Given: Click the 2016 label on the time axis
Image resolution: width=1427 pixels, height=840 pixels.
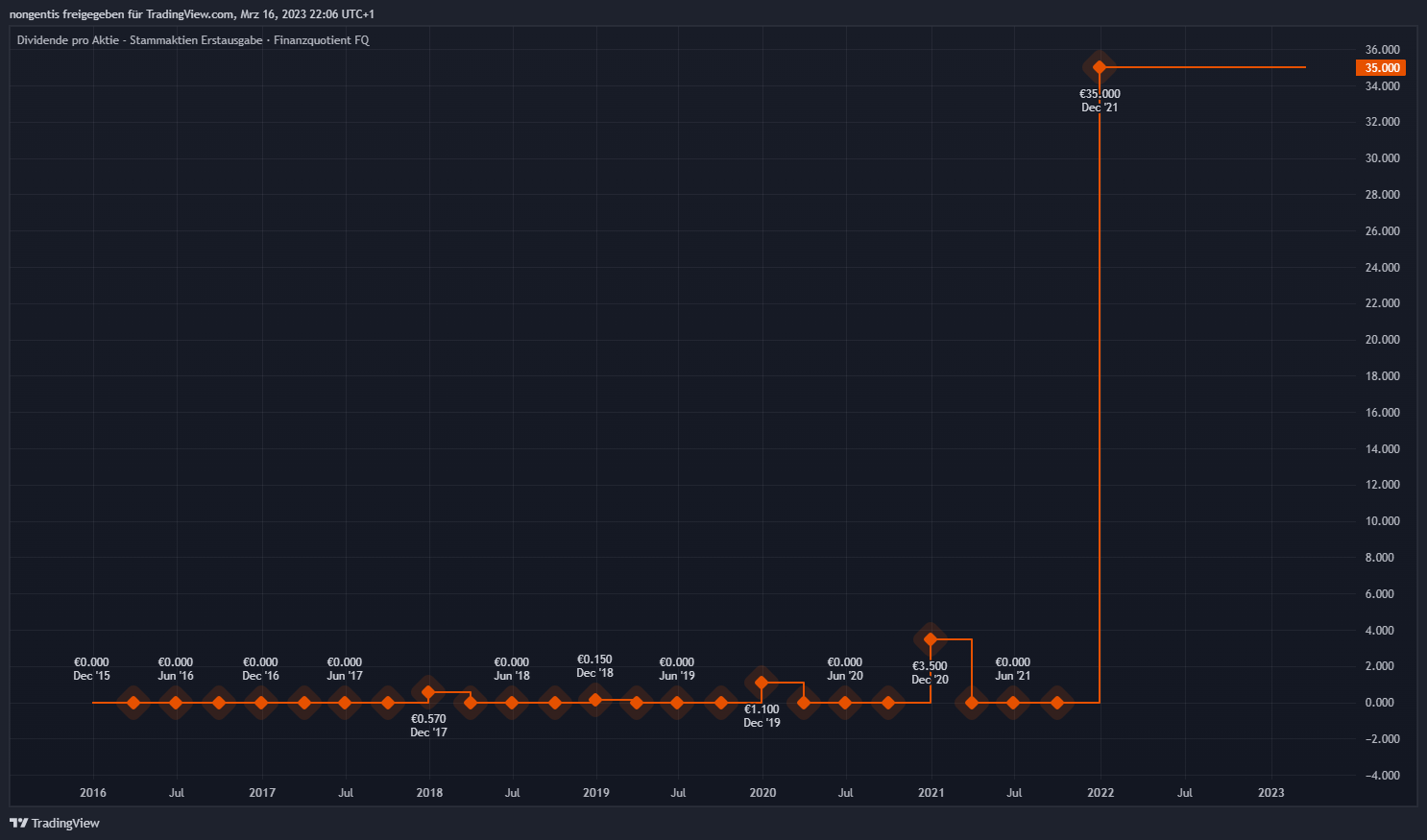Looking at the screenshot, I should (x=93, y=793).
